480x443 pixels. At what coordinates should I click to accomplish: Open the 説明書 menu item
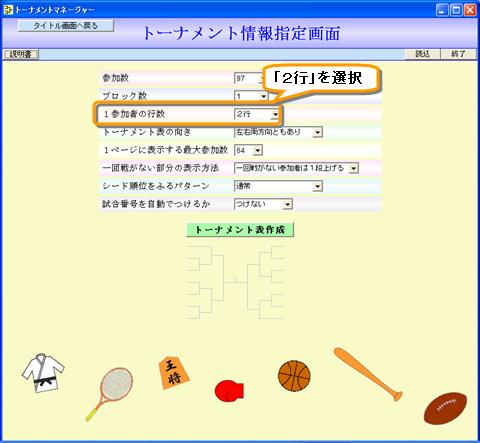21,54
